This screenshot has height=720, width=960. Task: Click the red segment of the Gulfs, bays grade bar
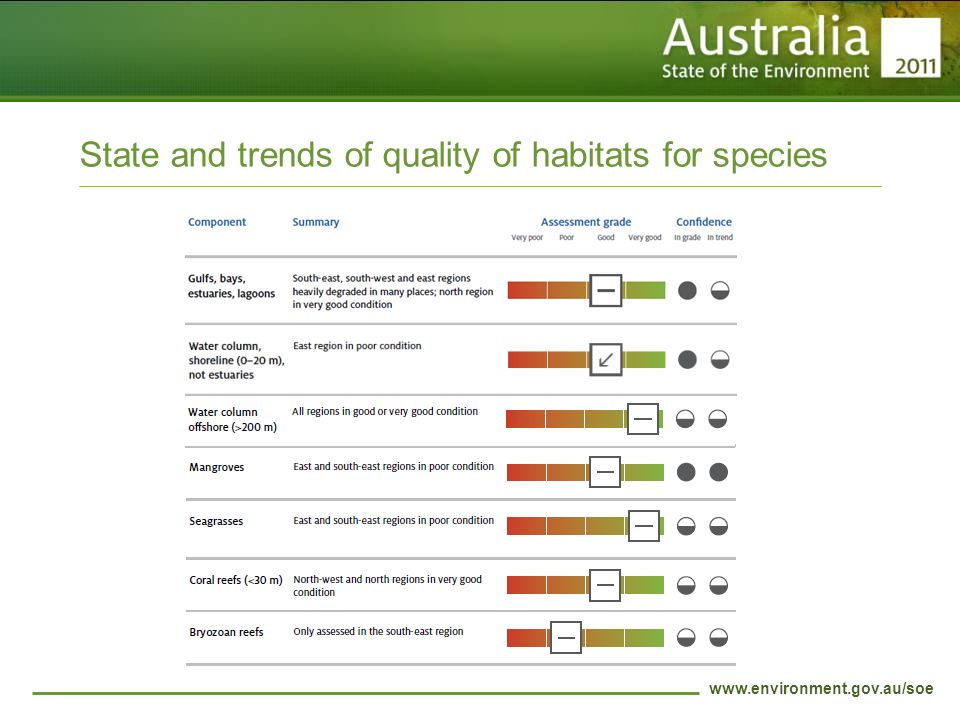tap(527, 290)
